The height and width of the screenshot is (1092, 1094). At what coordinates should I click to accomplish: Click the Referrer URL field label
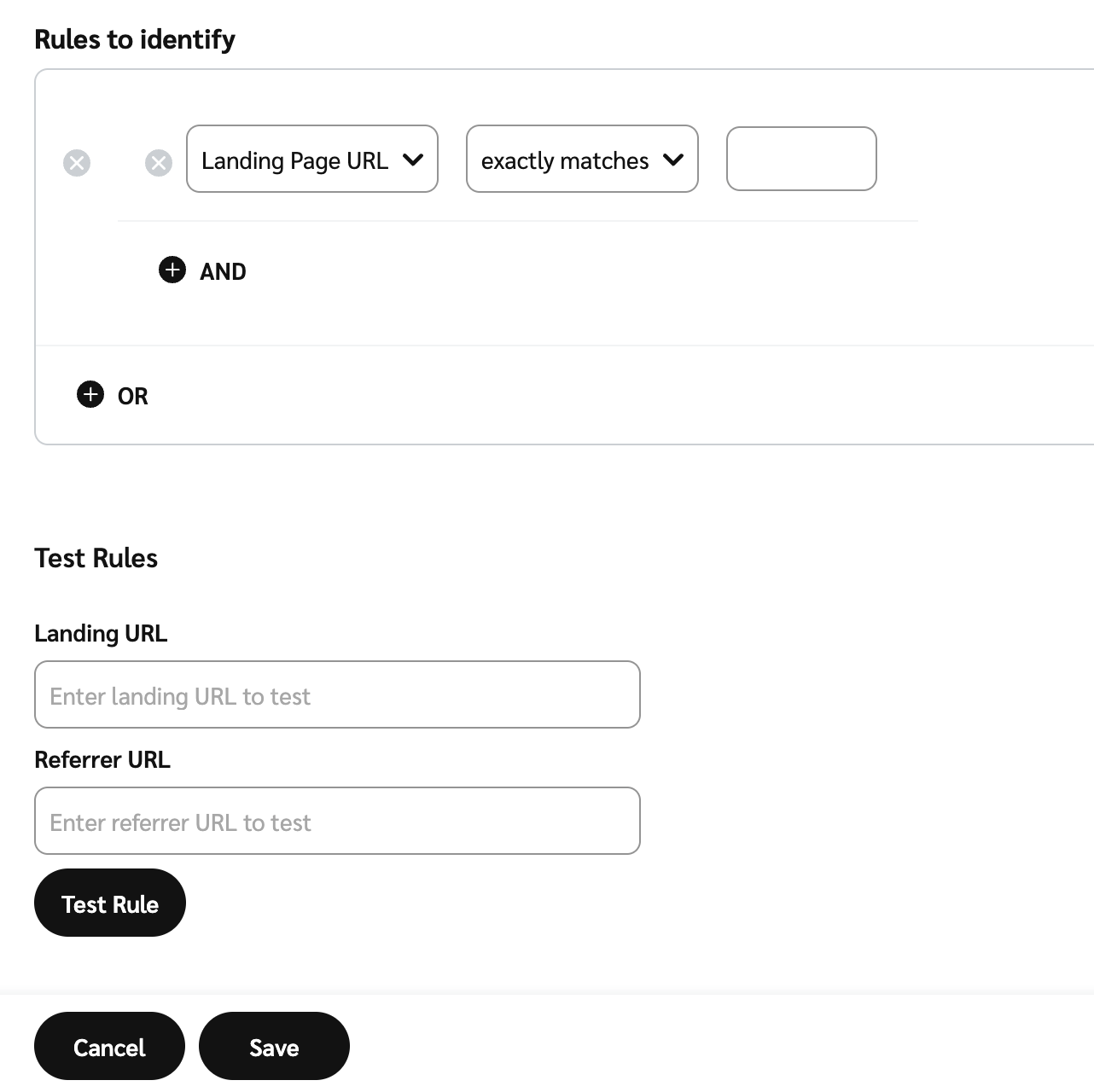point(102,759)
